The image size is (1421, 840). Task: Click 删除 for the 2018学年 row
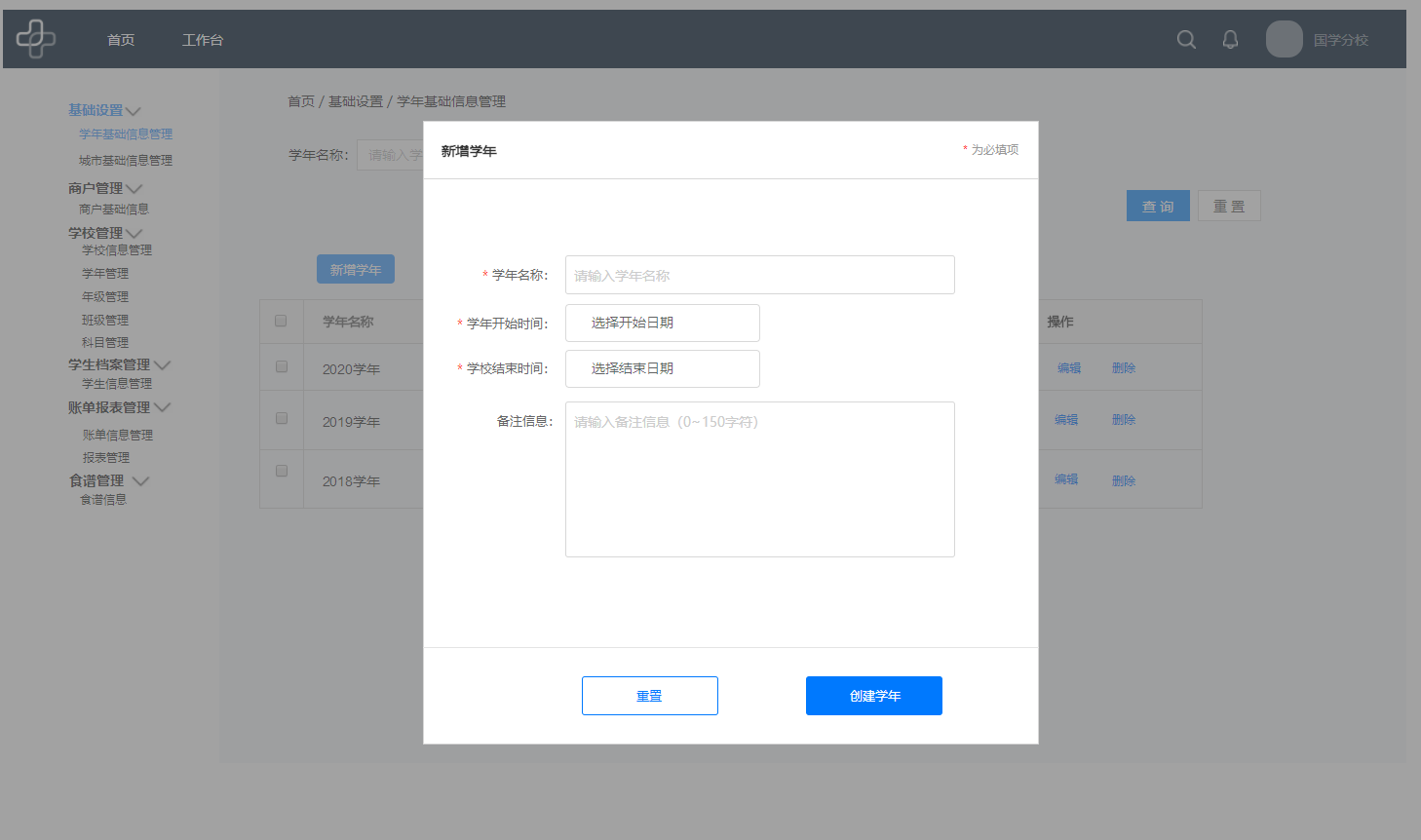coord(1124,481)
